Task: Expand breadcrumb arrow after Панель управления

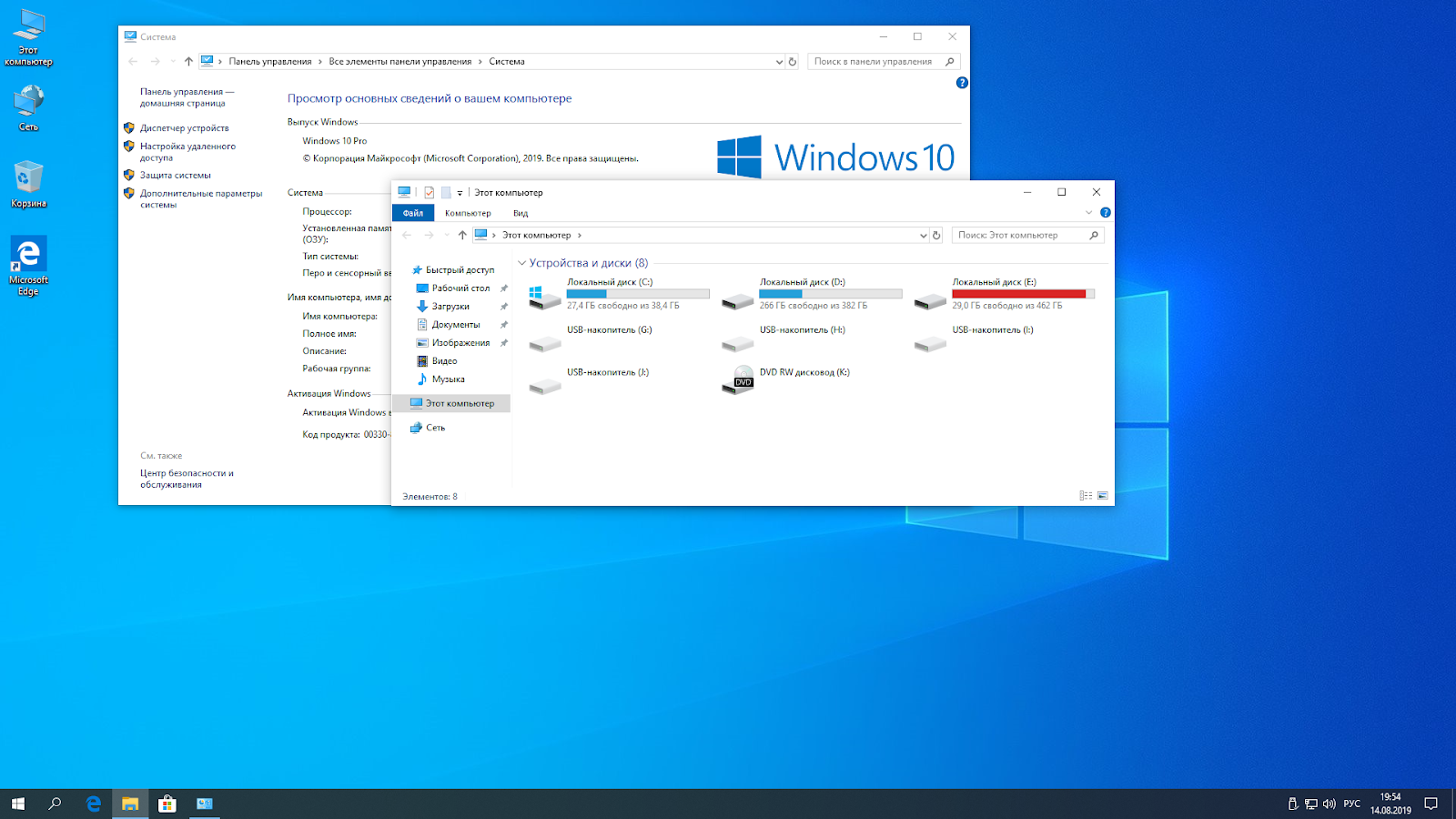Action: click(x=320, y=62)
